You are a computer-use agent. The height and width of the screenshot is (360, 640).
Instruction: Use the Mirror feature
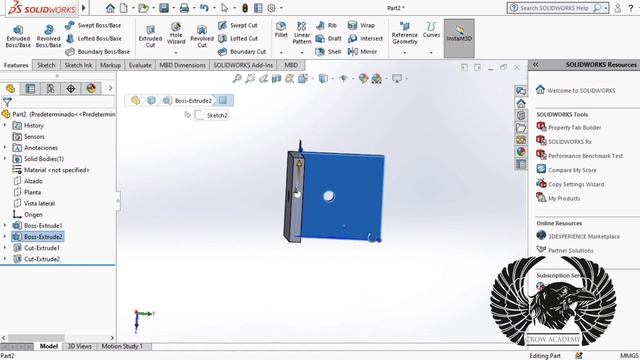pyautogui.click(x=362, y=52)
